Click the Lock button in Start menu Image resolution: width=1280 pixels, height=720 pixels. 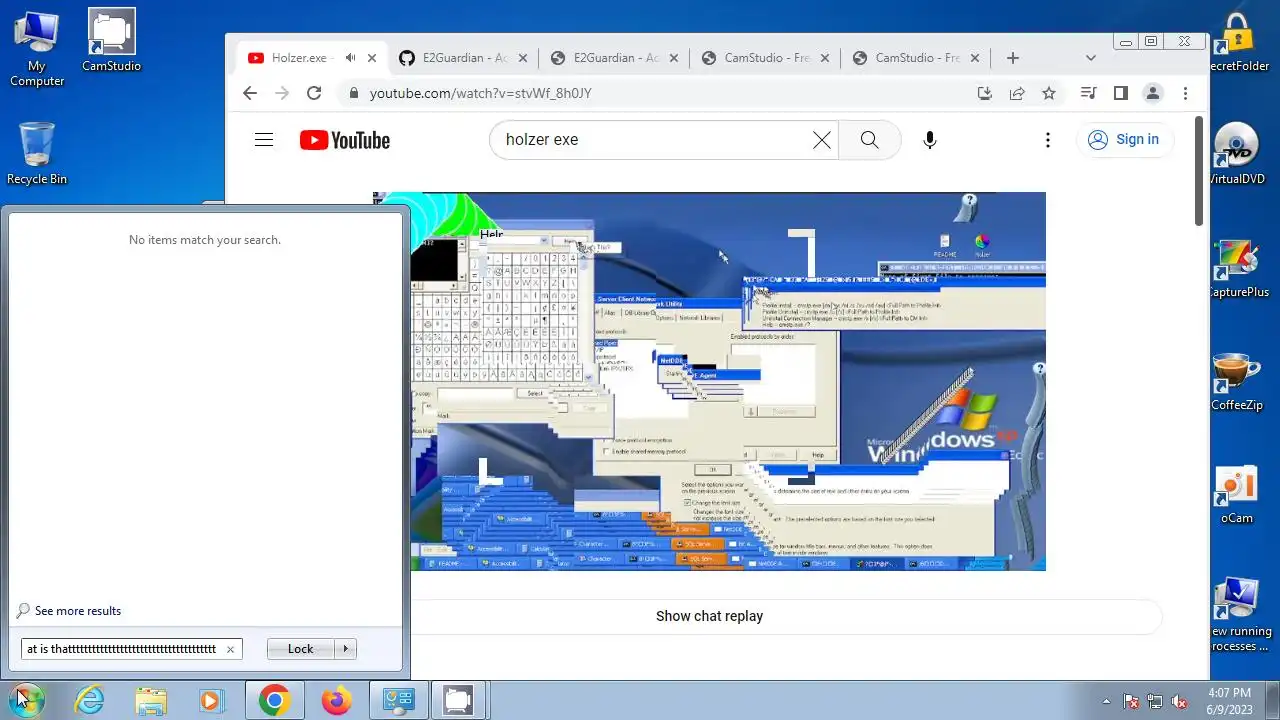[x=300, y=649]
